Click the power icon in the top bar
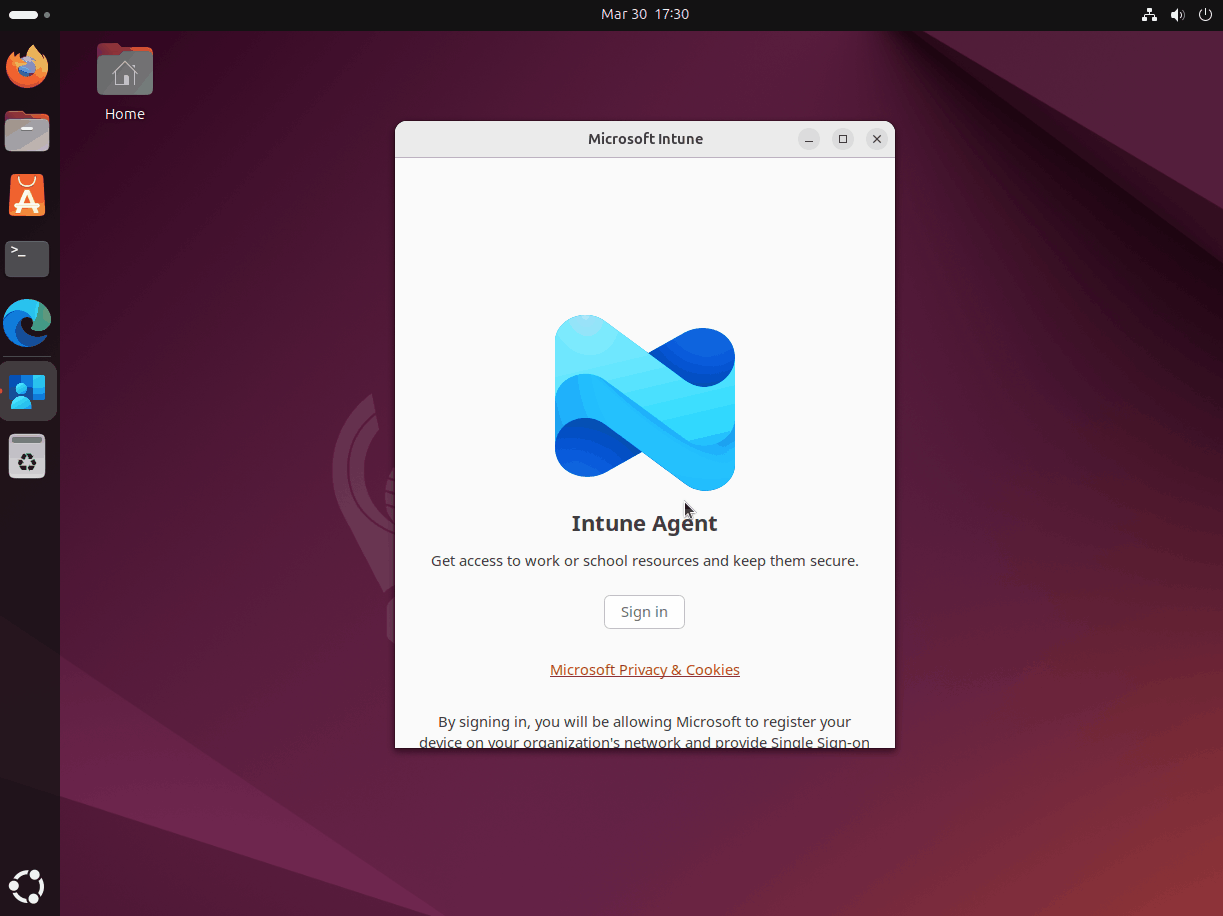1223x916 pixels. coord(1205,14)
